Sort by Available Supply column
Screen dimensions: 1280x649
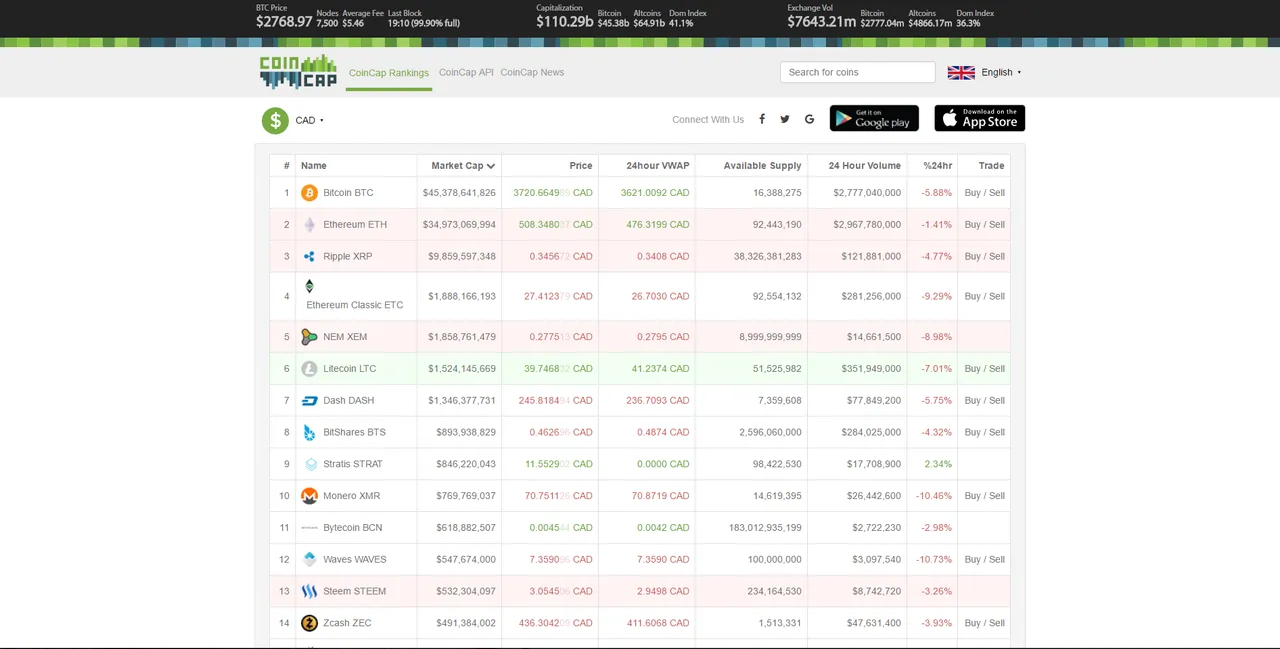click(x=762, y=166)
